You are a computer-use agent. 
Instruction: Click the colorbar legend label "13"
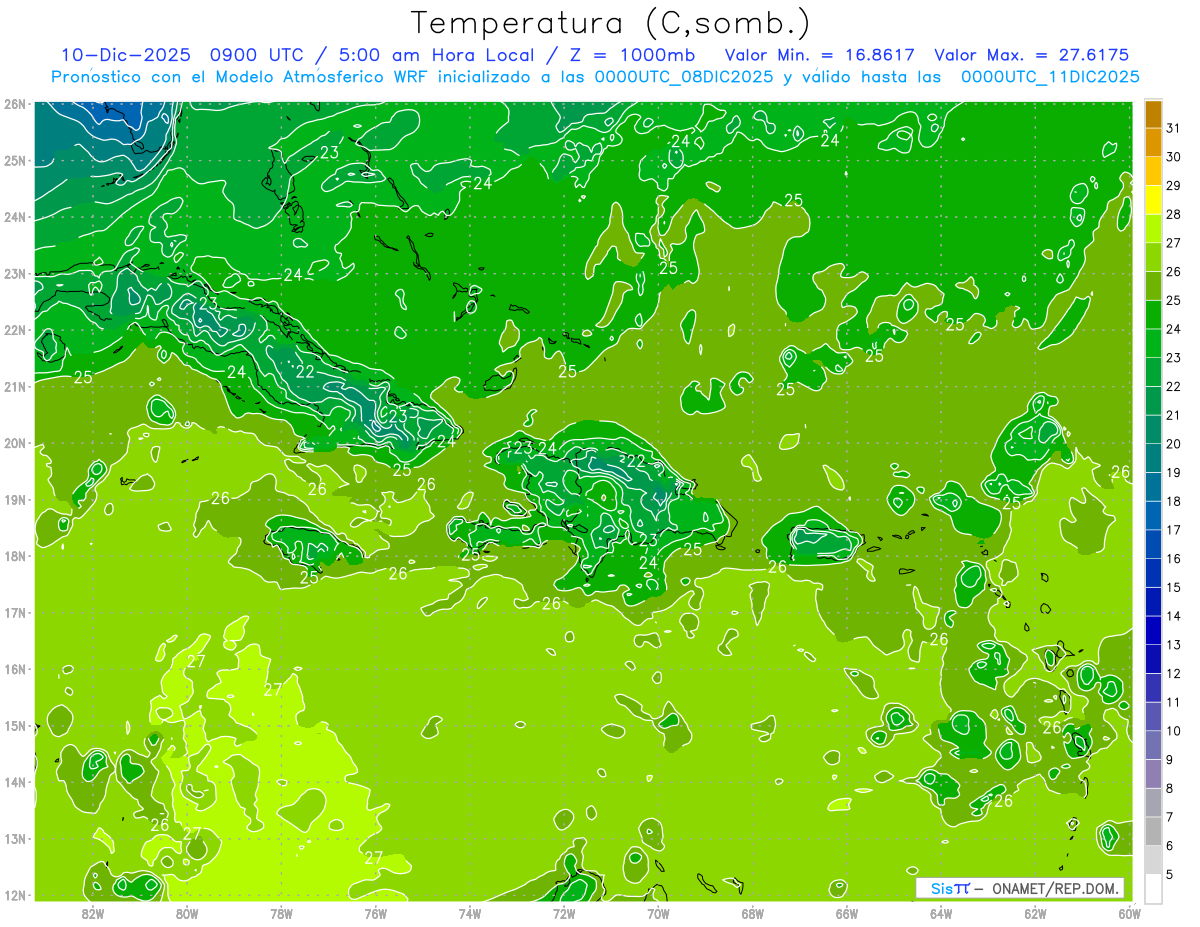click(x=1173, y=645)
